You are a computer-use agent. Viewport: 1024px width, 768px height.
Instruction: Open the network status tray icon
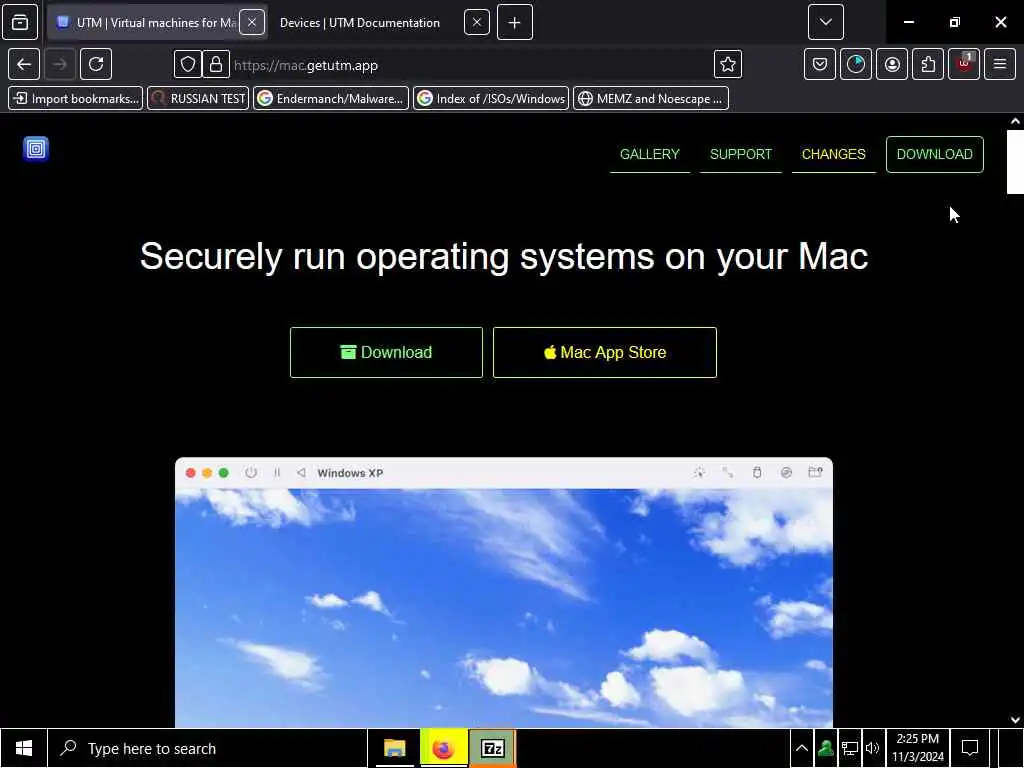849,748
